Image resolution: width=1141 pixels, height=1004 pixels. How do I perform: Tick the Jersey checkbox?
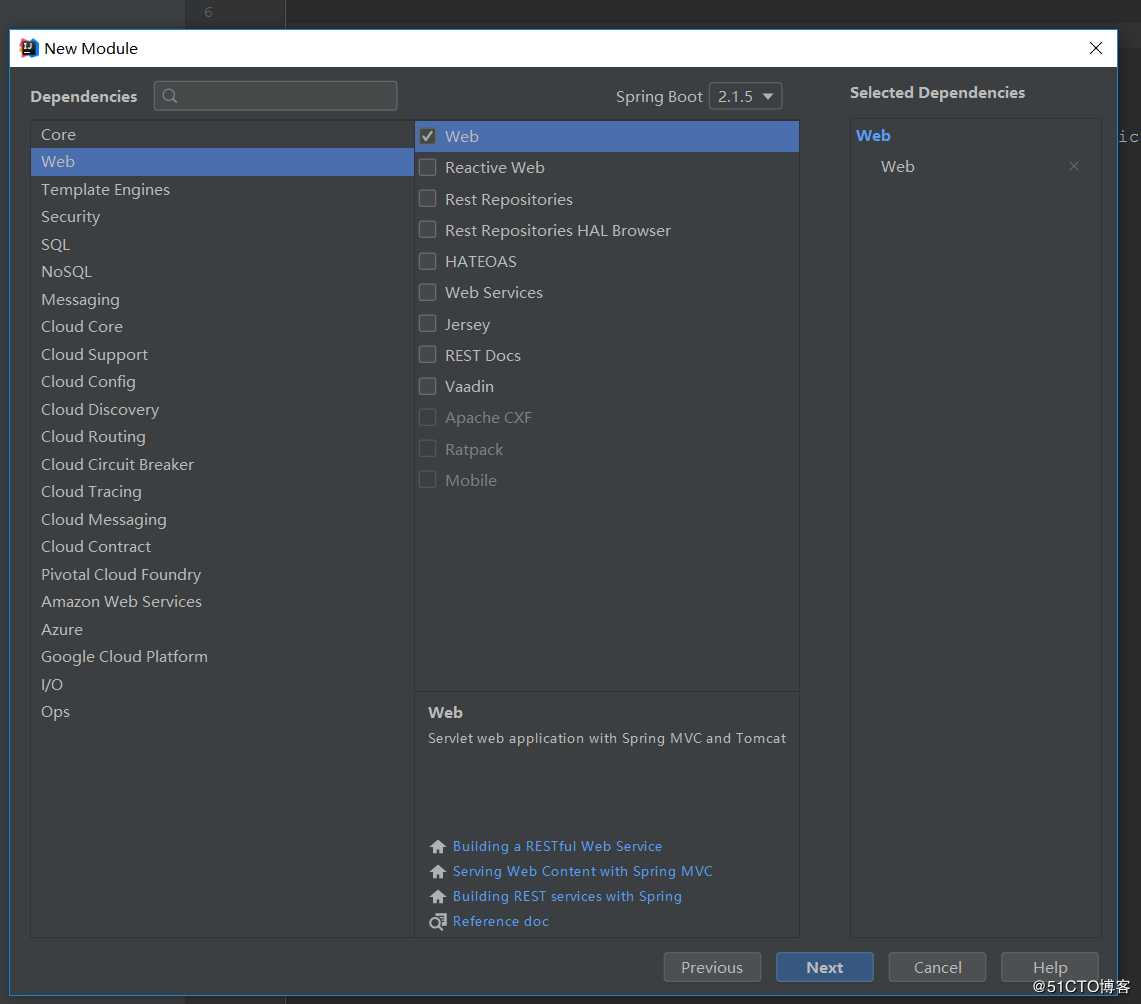[428, 324]
